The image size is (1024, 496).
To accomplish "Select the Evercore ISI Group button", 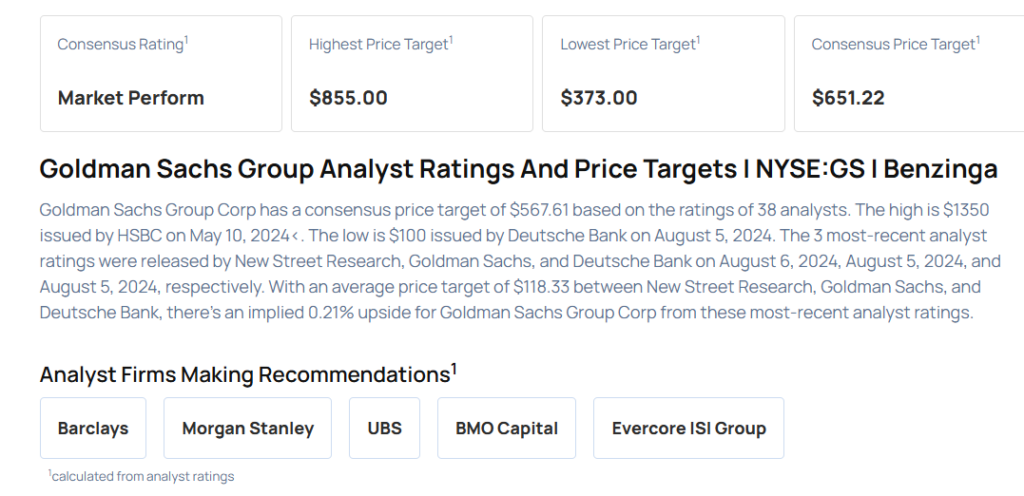I will pyautogui.click(x=688, y=428).
